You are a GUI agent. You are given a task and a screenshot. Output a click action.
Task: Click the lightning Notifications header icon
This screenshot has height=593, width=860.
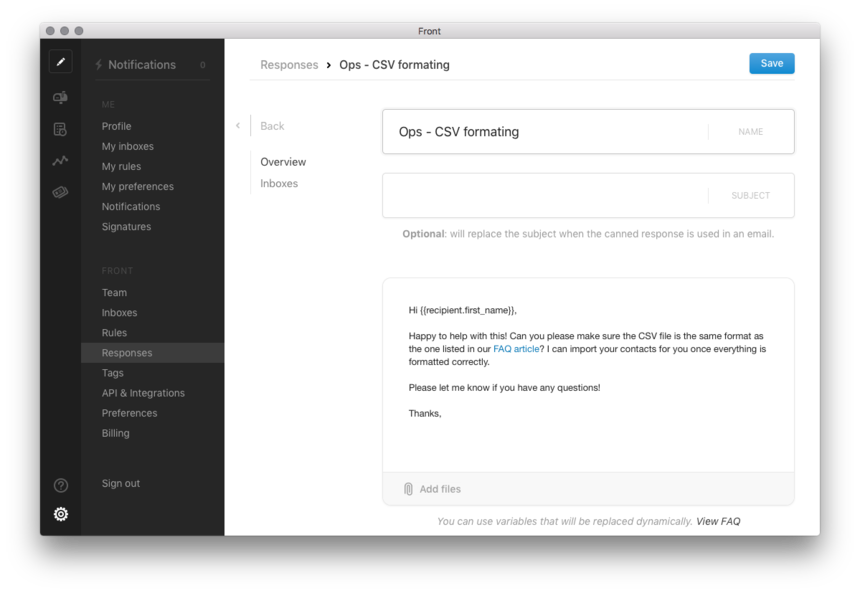point(99,65)
